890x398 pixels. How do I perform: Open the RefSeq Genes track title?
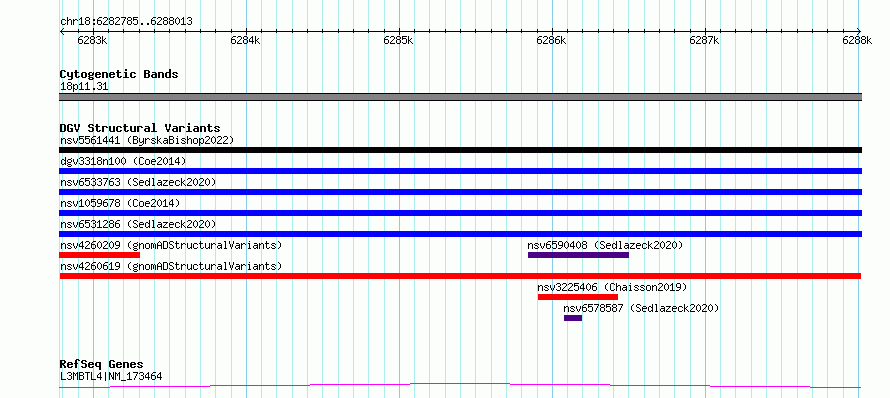pyautogui.click(x=102, y=365)
